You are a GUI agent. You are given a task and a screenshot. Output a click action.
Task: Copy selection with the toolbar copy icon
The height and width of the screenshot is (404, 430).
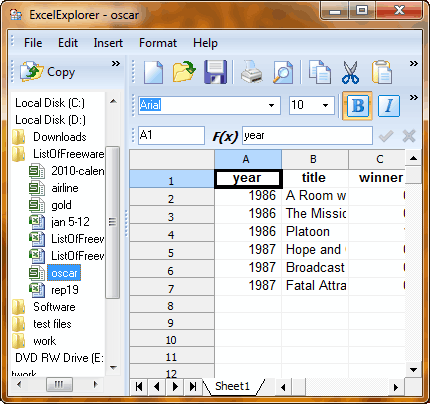[319, 72]
